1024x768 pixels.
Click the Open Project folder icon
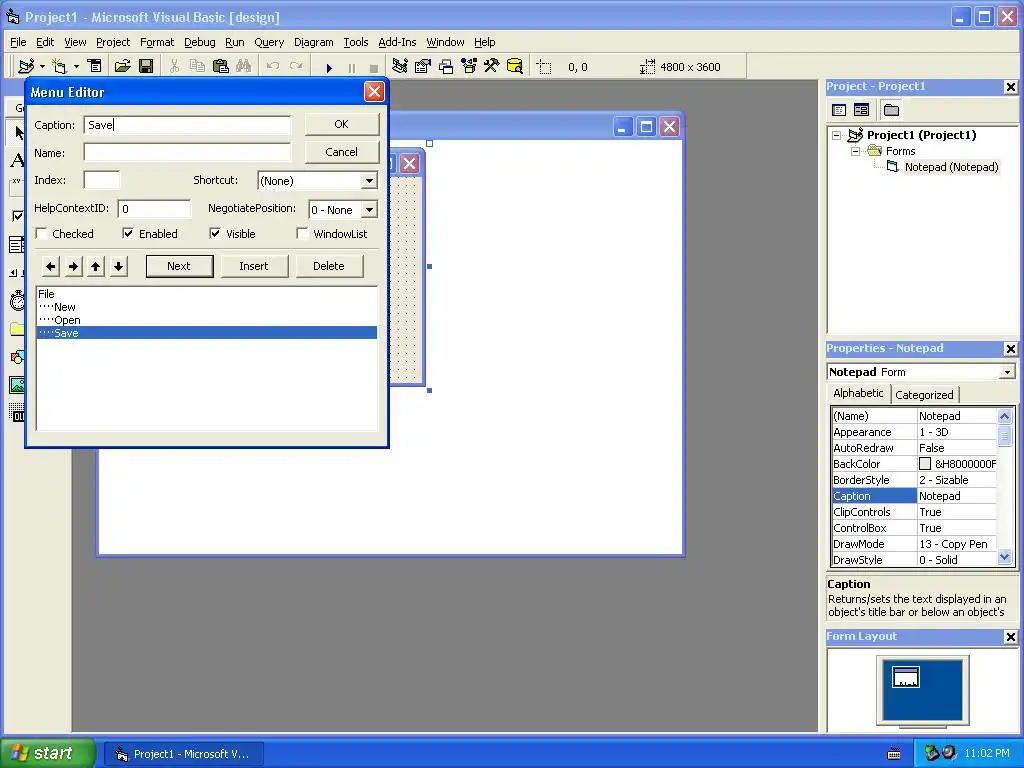click(122, 66)
